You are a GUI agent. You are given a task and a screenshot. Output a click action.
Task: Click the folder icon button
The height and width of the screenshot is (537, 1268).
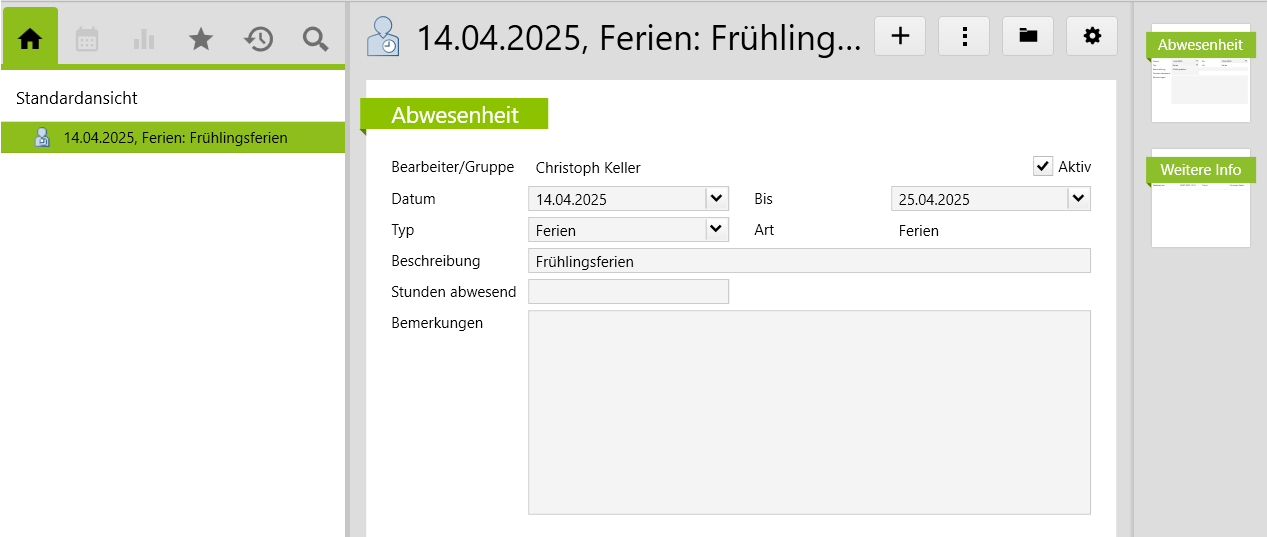click(x=1028, y=36)
